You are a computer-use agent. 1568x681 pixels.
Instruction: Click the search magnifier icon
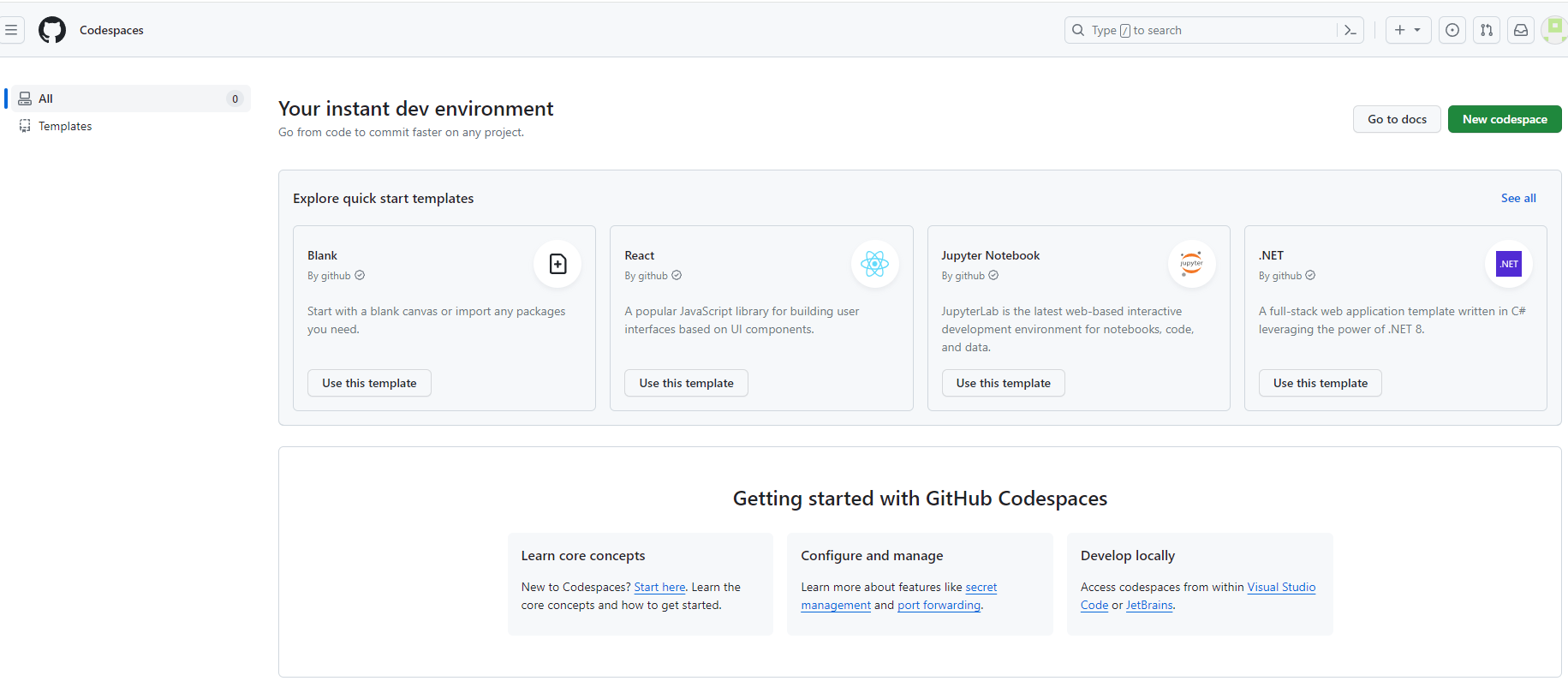[x=1078, y=30]
